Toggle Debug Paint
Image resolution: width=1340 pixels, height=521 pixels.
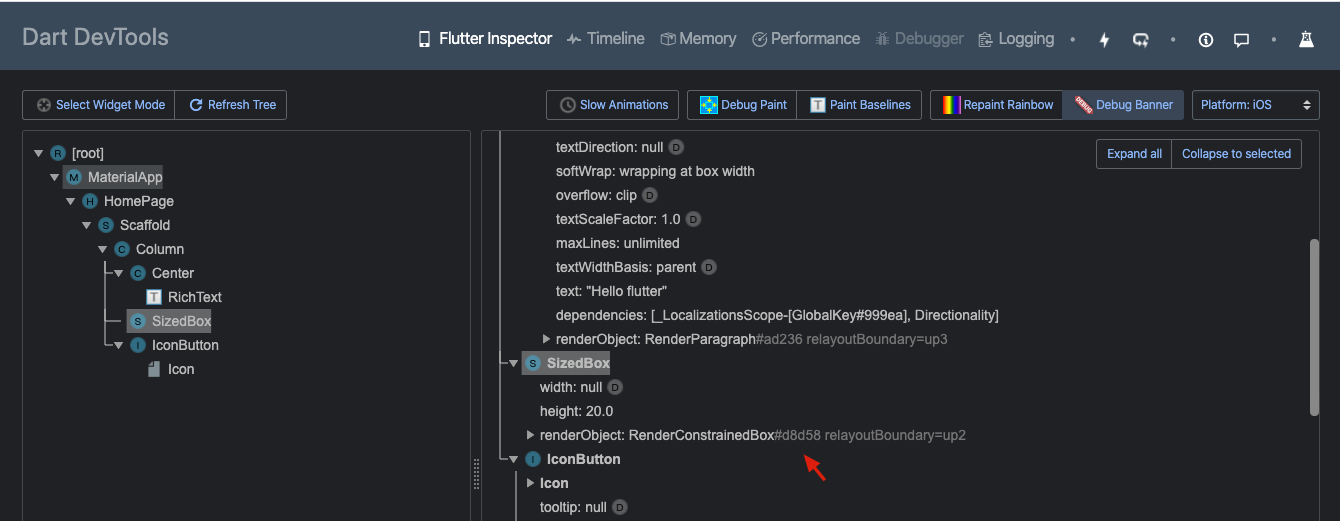[x=742, y=105]
